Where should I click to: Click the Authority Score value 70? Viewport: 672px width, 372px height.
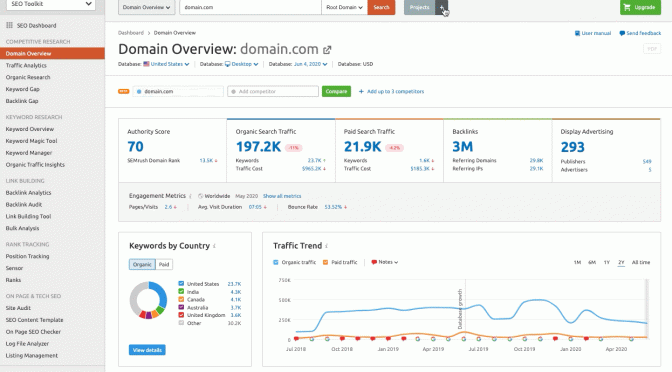point(135,147)
